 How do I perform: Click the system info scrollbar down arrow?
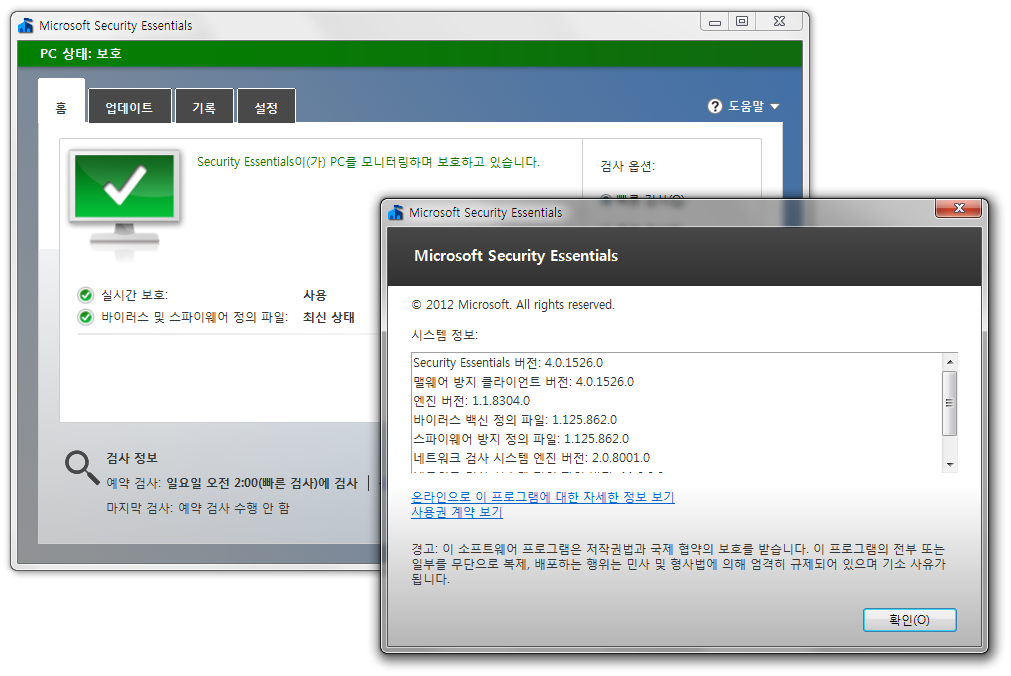pos(950,464)
